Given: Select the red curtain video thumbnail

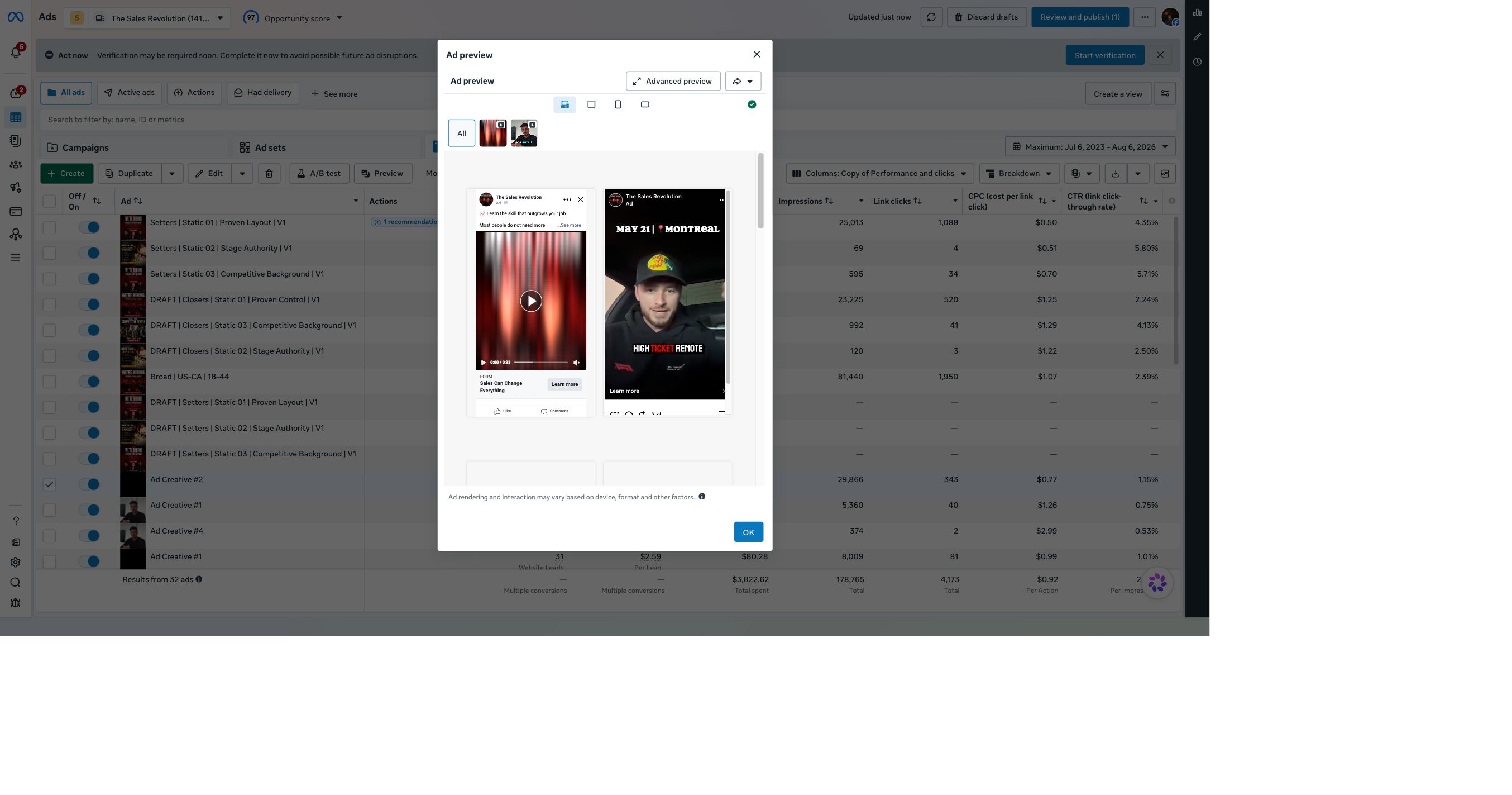Looking at the screenshot, I should tap(492, 134).
